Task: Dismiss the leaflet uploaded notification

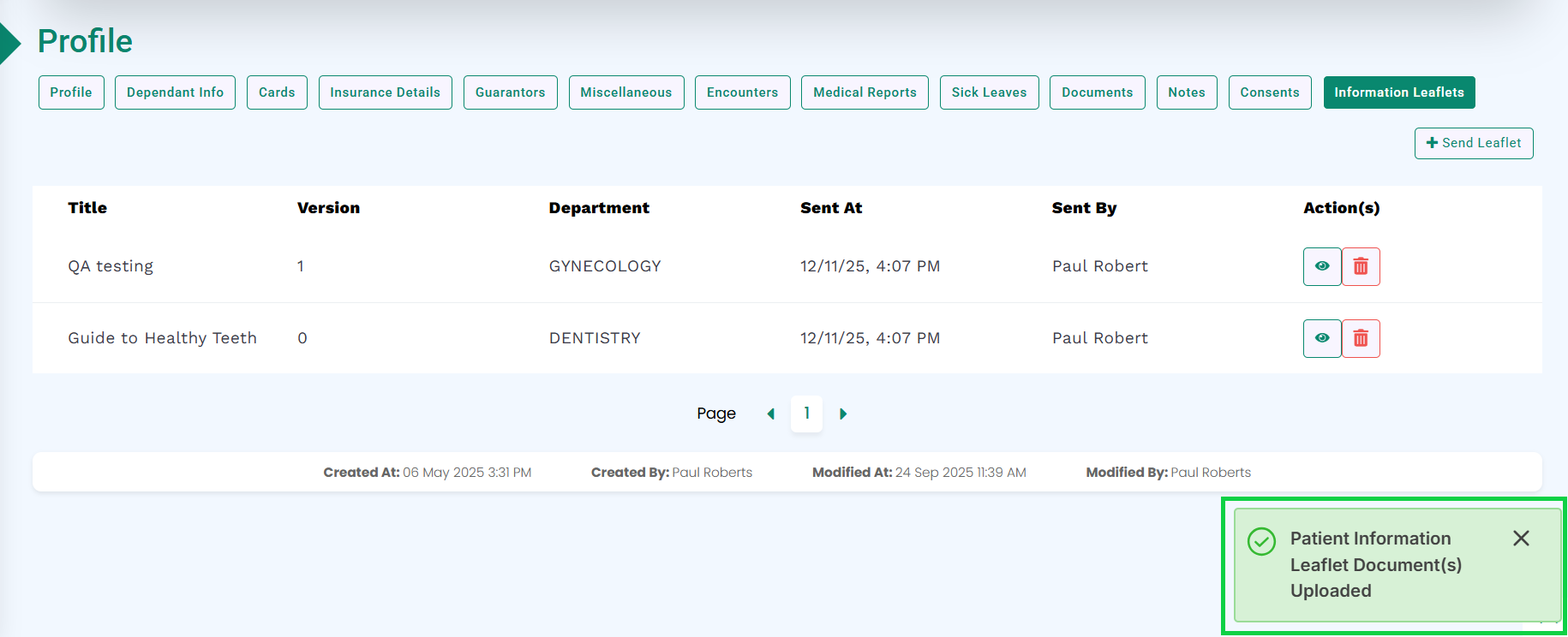Action: (x=1521, y=538)
